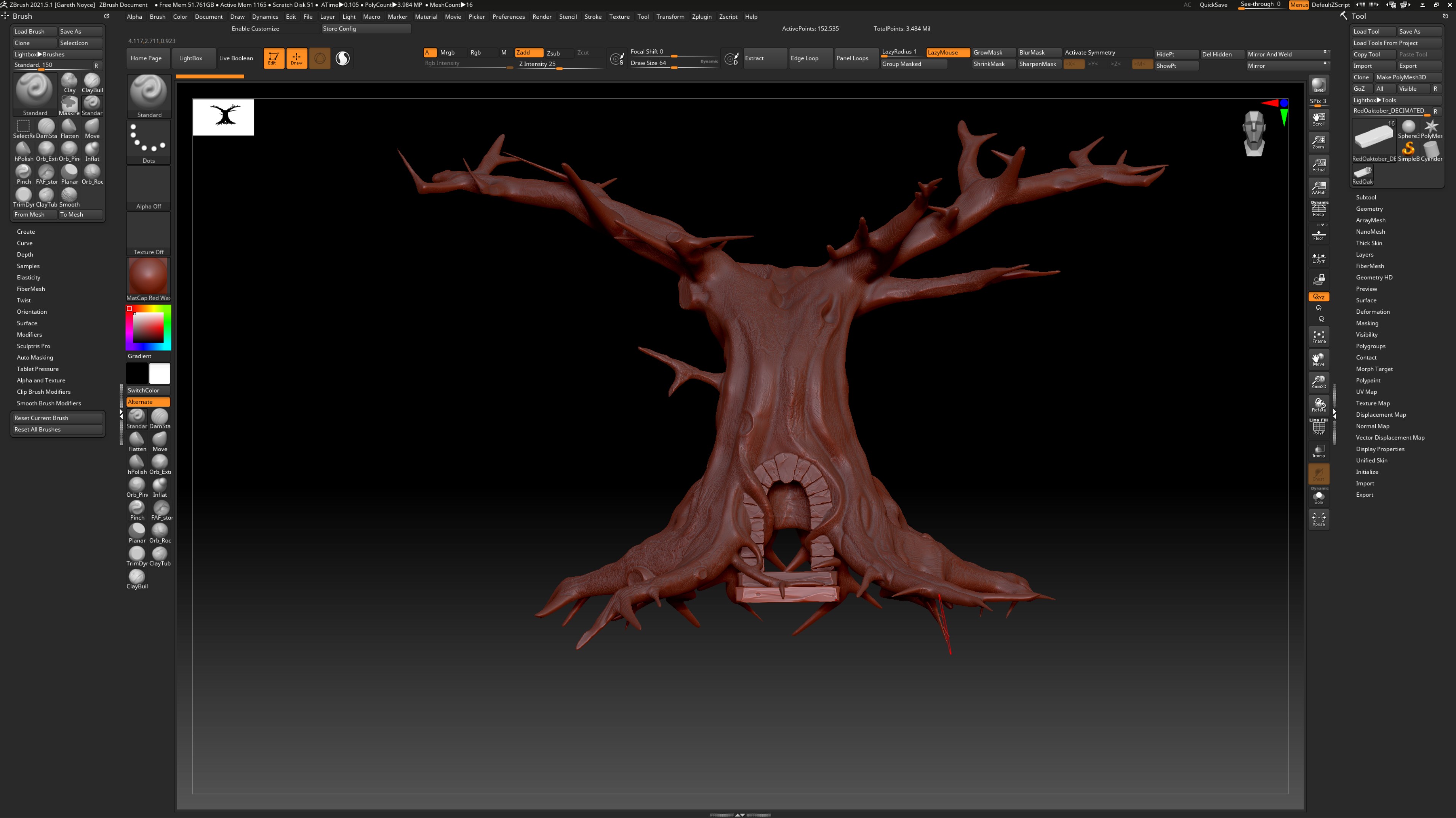Click the QuickSave button
The width and height of the screenshot is (1456, 818).
(x=1213, y=5)
